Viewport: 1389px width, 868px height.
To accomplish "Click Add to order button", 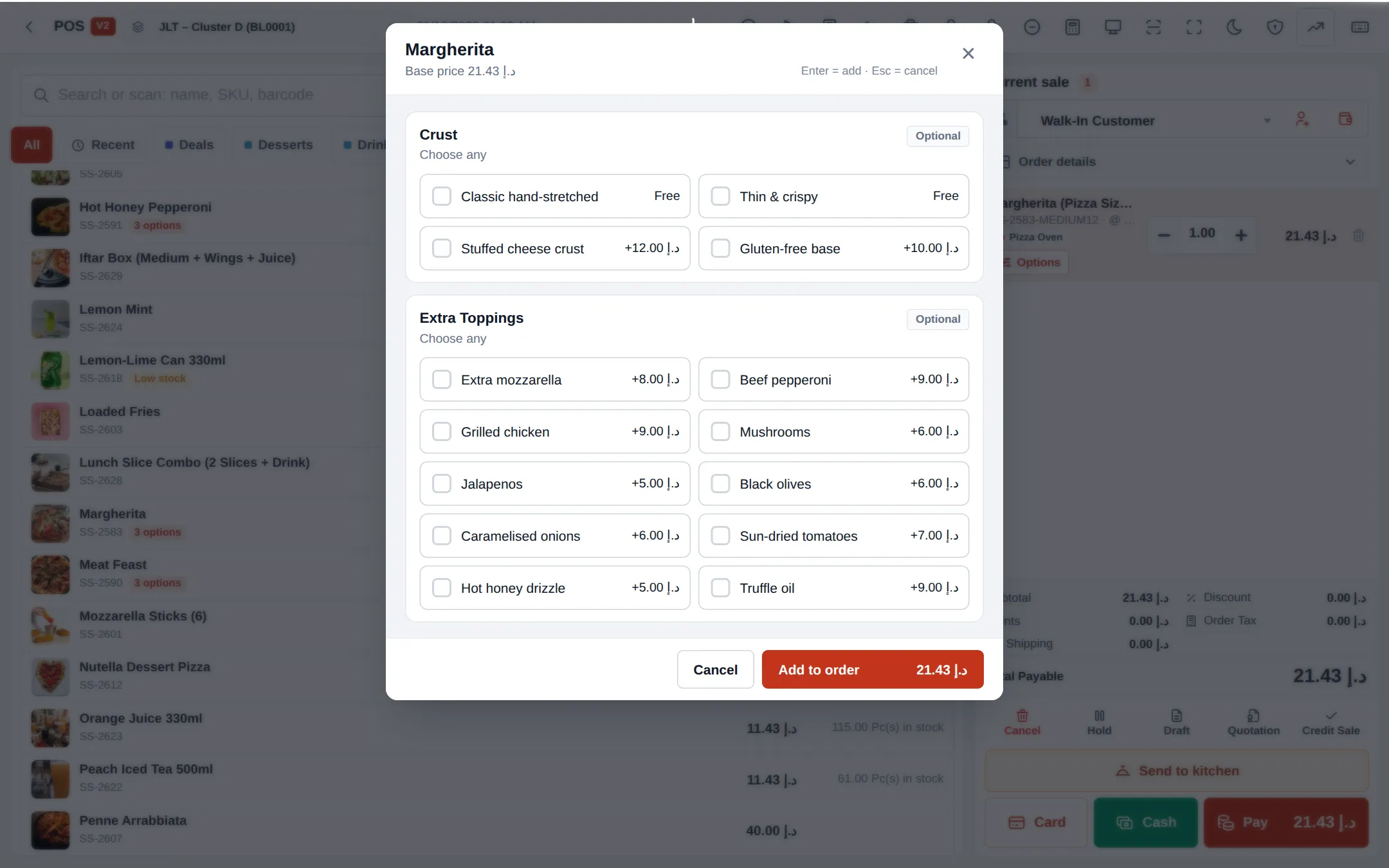I will [x=873, y=669].
